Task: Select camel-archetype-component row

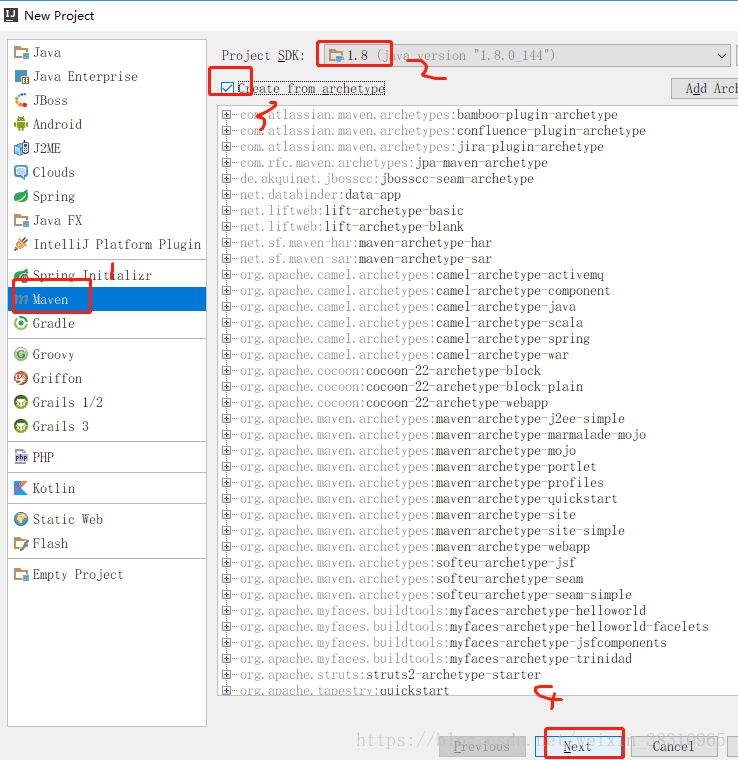Action: pos(425,290)
